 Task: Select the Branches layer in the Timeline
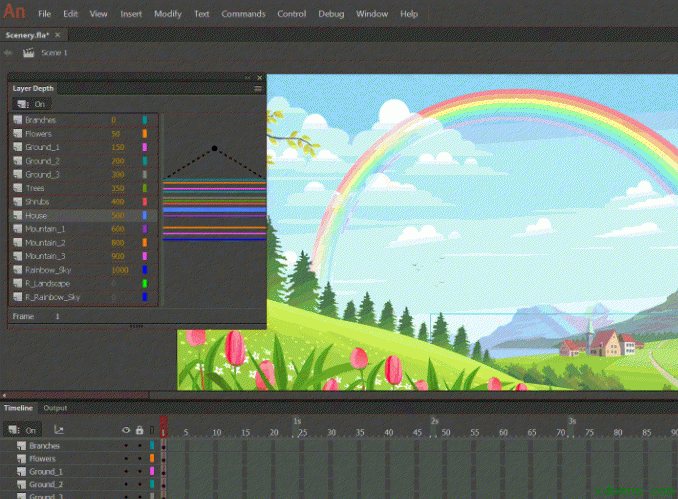[x=44, y=445]
